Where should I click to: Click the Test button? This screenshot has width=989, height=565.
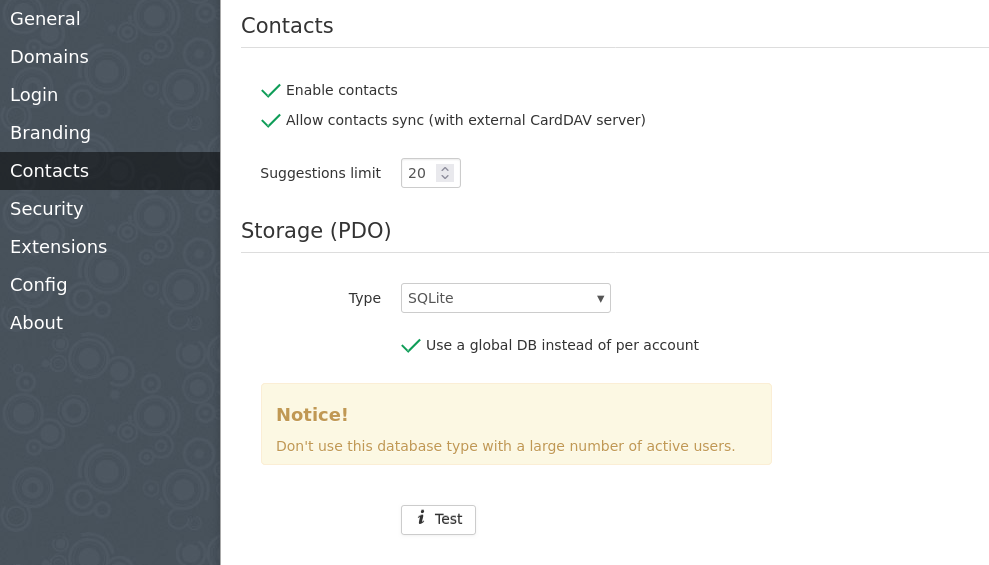pos(438,520)
